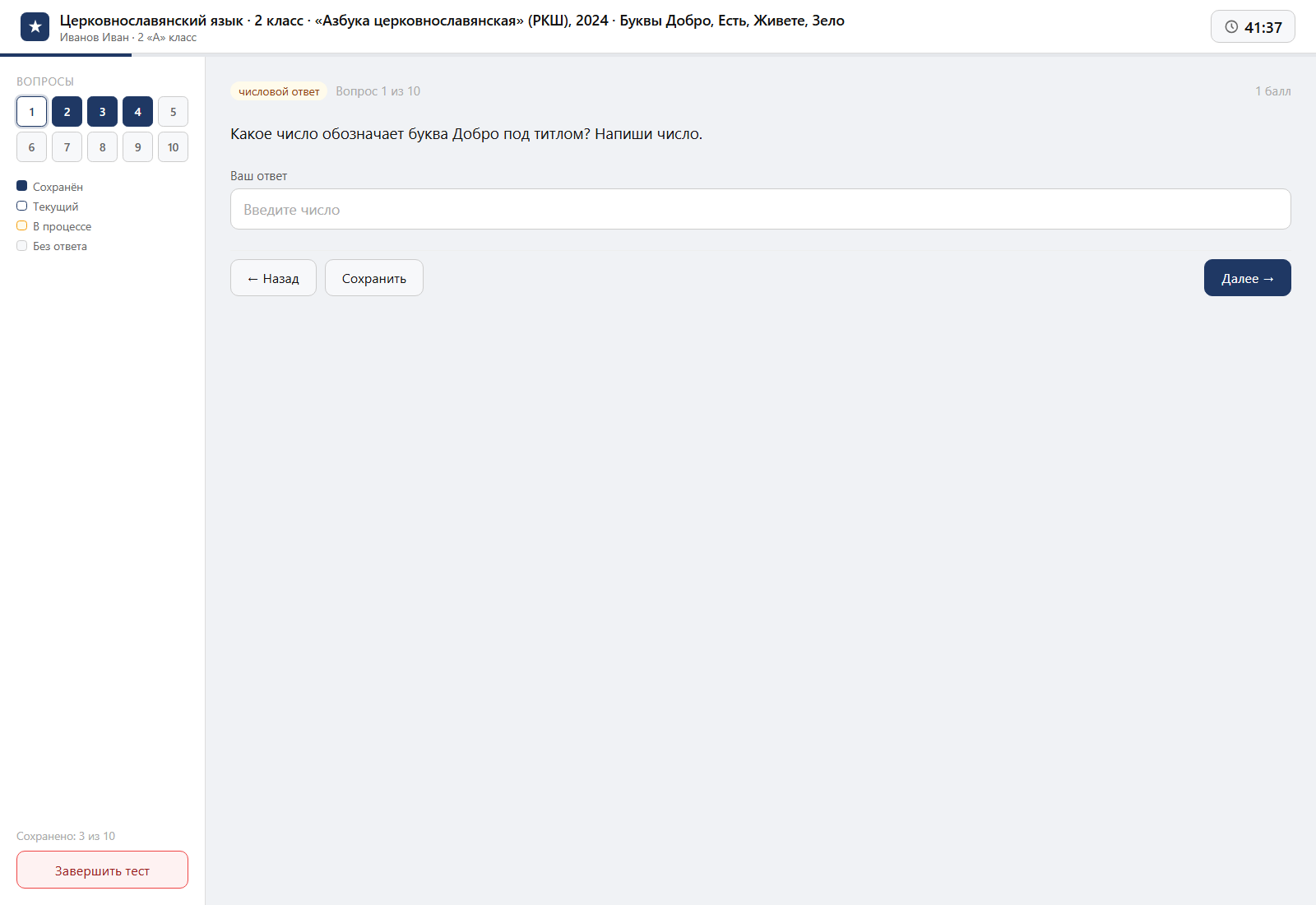
Task: Jump to question 3
Action: pos(102,112)
